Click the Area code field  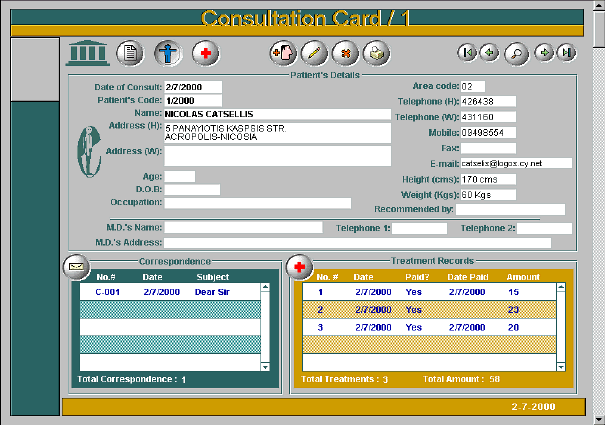tap(473, 86)
